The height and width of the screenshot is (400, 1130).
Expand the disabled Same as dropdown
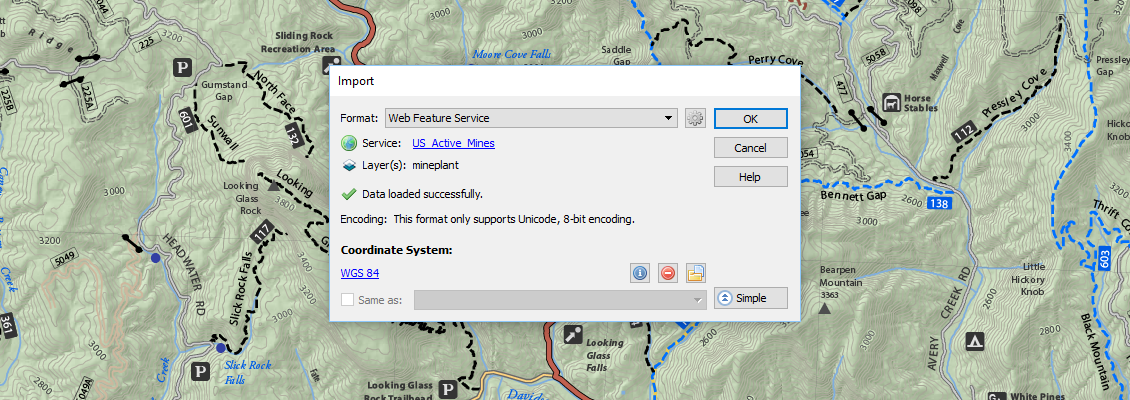(x=697, y=299)
